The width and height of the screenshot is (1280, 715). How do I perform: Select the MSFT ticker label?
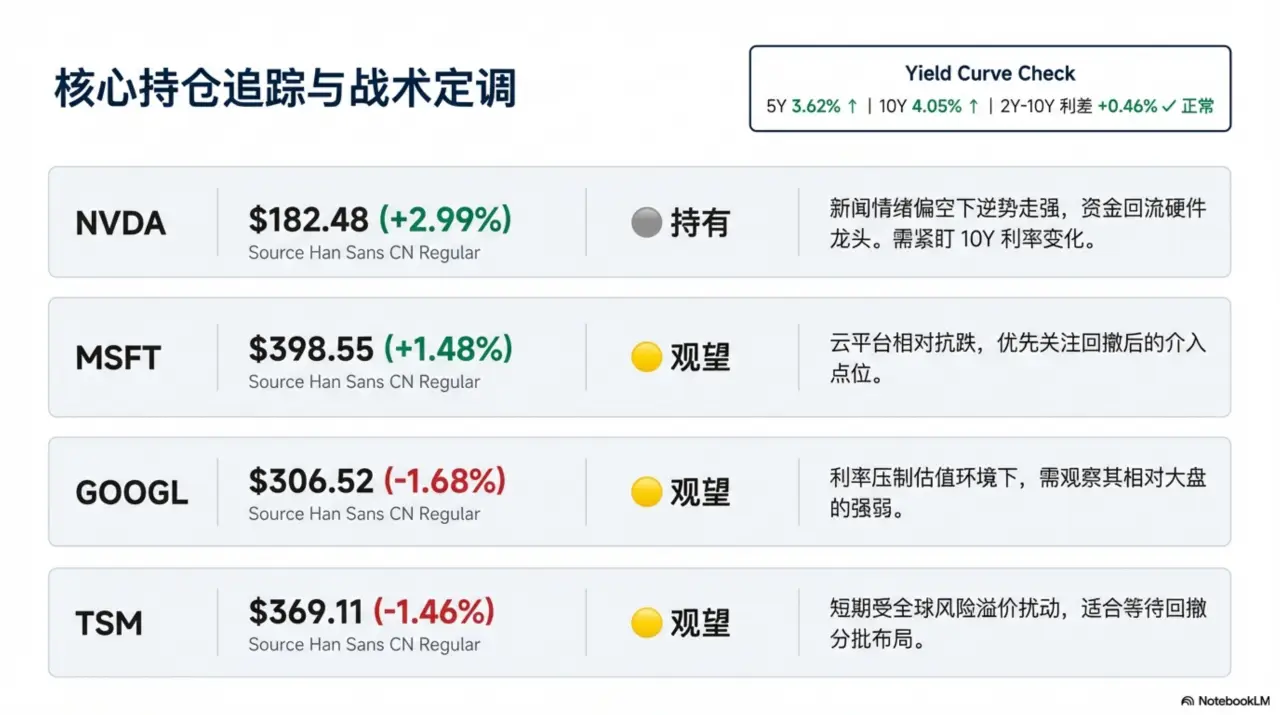pos(118,358)
